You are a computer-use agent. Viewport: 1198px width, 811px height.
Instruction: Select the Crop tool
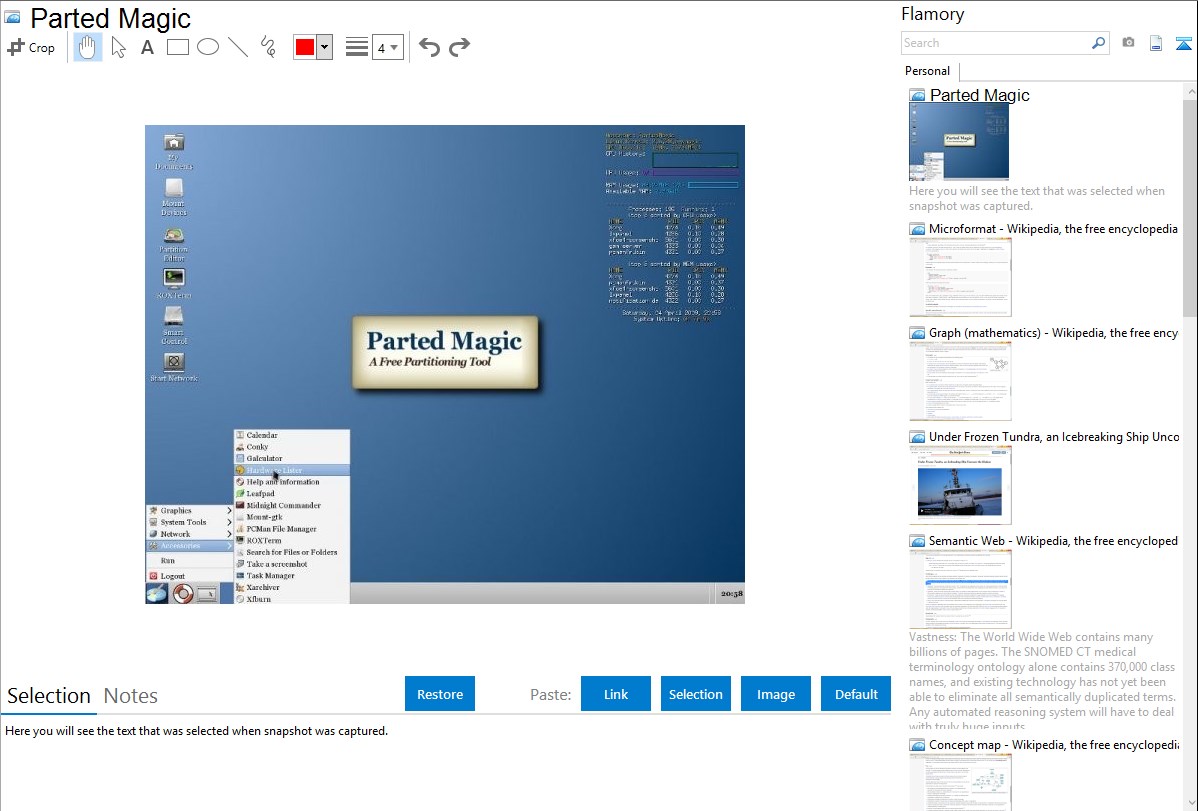[x=31, y=47]
